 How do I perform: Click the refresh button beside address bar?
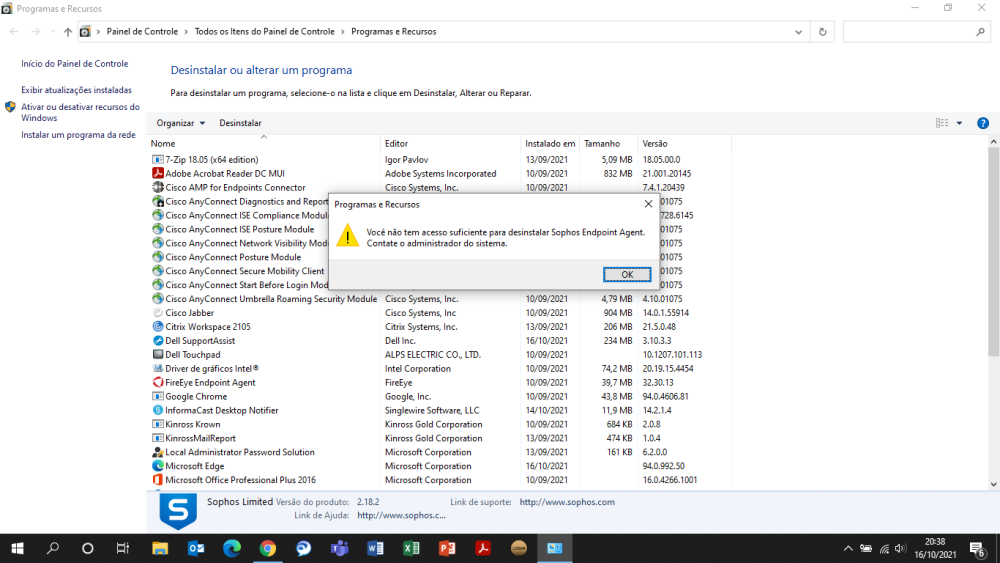pyautogui.click(x=822, y=32)
